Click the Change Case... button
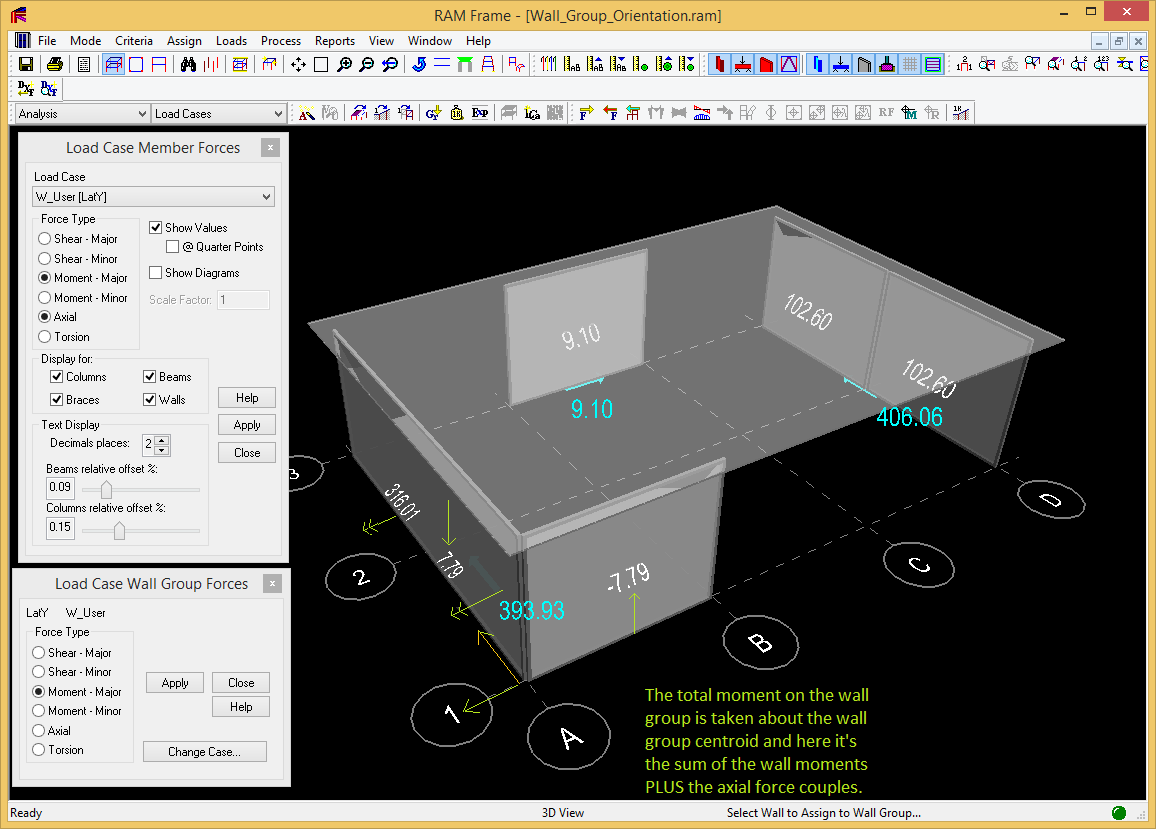The width and height of the screenshot is (1156, 829). click(x=204, y=752)
